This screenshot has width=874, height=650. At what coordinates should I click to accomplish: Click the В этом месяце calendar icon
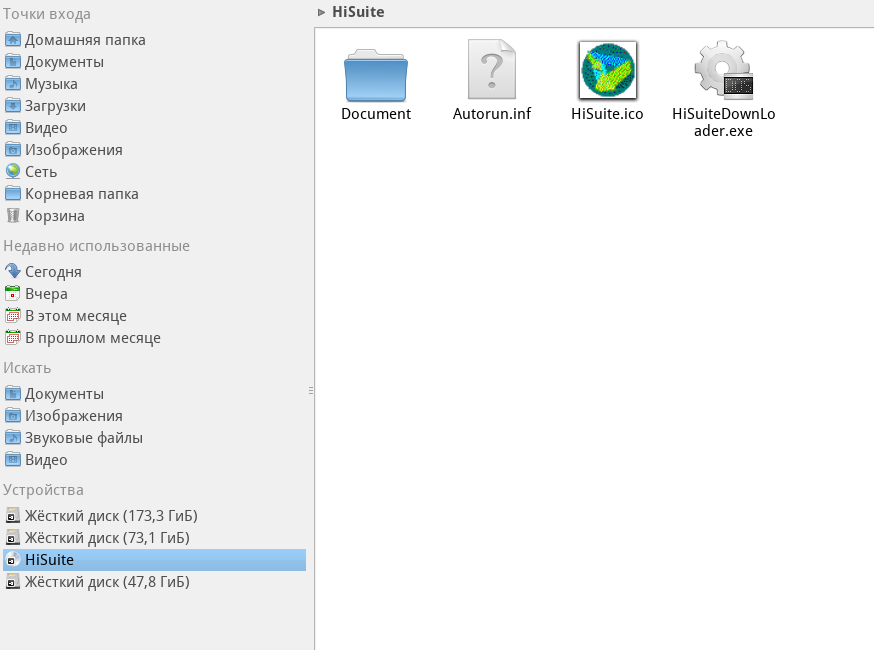click(x=13, y=316)
